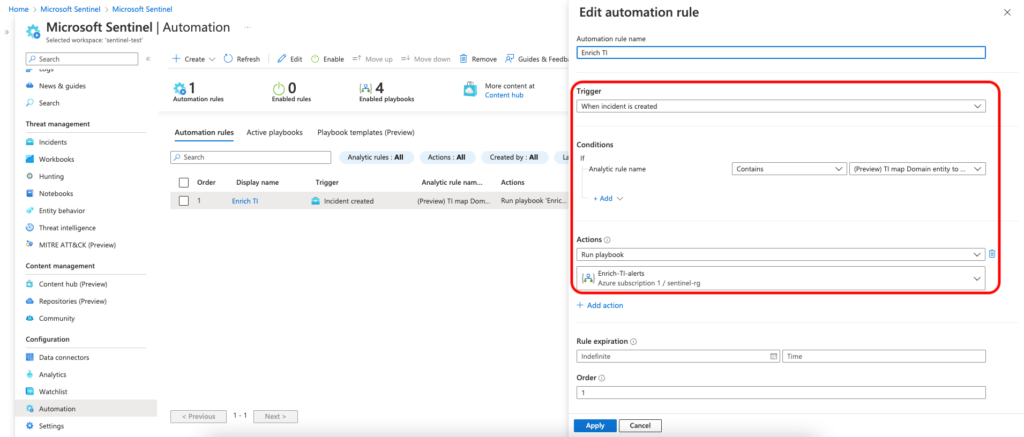Screen dimensions: 1024x437
Task: Open the Content hub link
Action: click(x=504, y=95)
